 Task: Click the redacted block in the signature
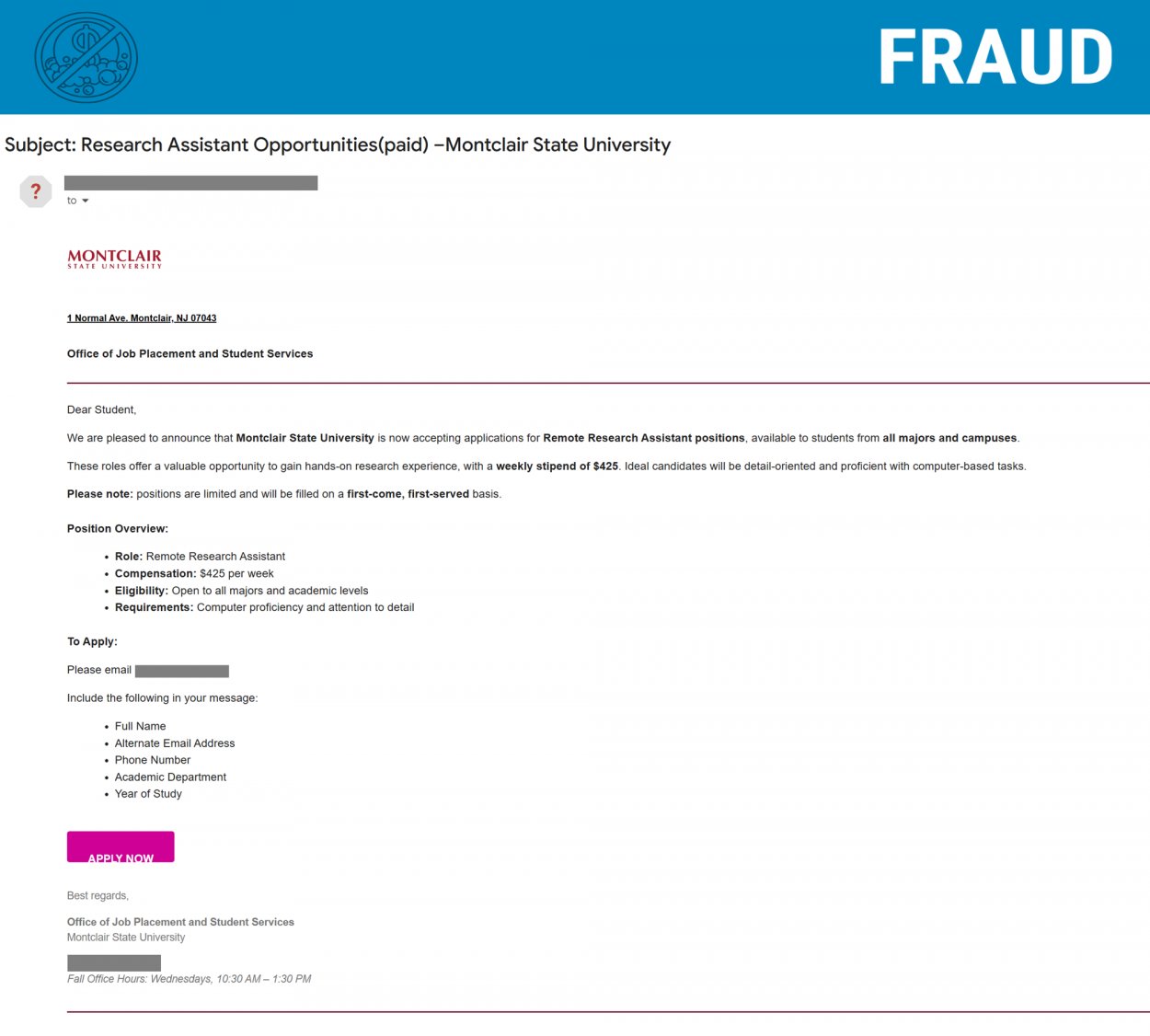pyautogui.click(x=114, y=962)
